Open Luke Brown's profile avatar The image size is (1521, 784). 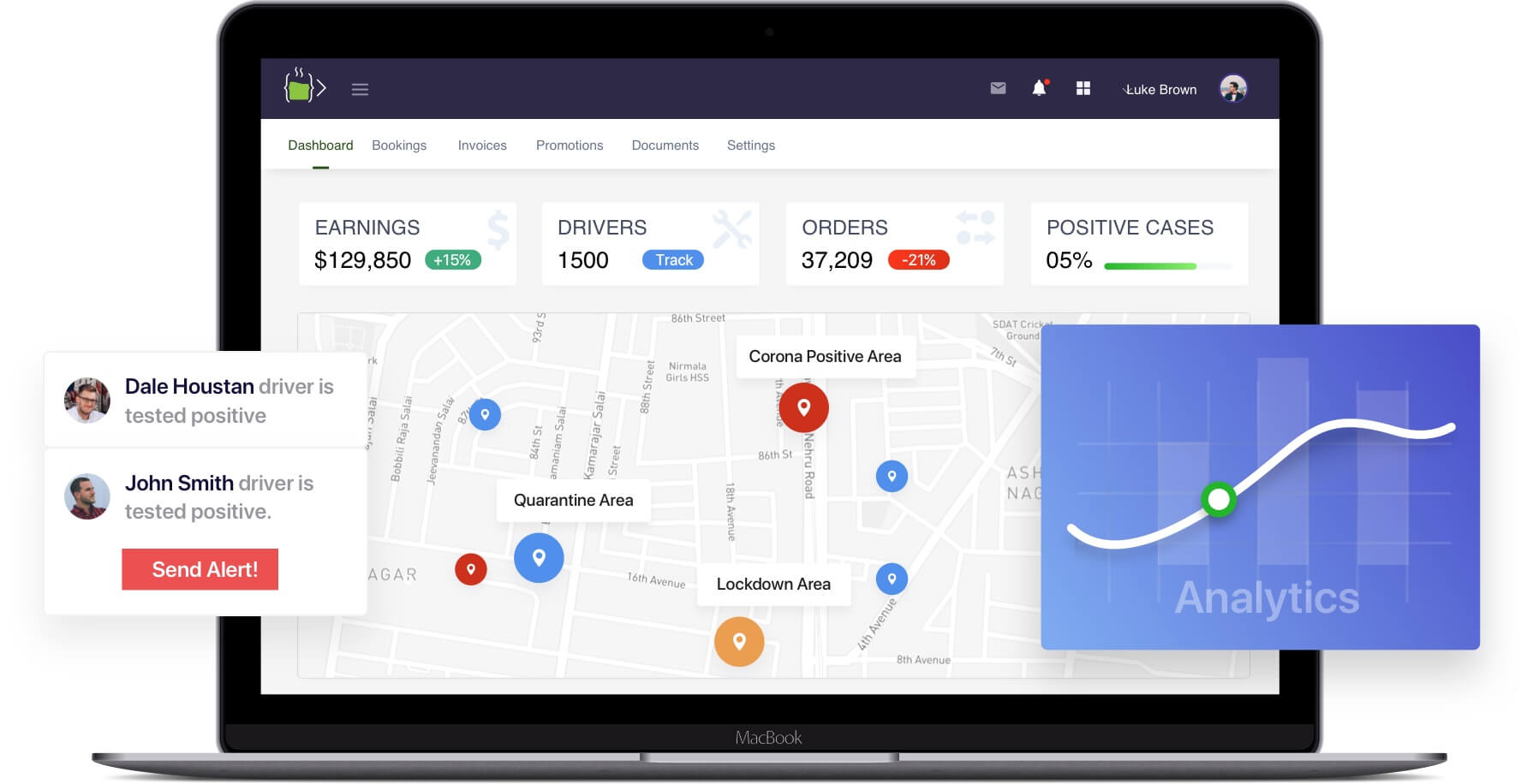tap(1232, 88)
